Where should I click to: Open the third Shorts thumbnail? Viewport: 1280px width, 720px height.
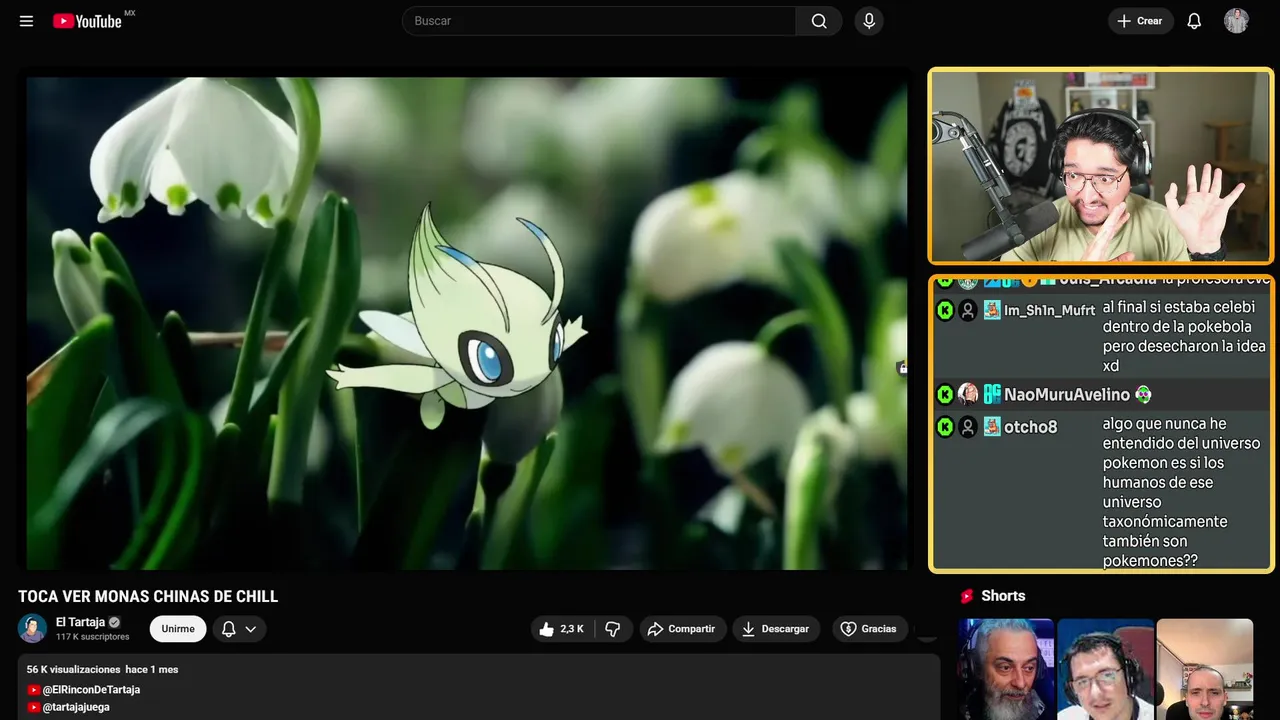pyautogui.click(x=1204, y=669)
